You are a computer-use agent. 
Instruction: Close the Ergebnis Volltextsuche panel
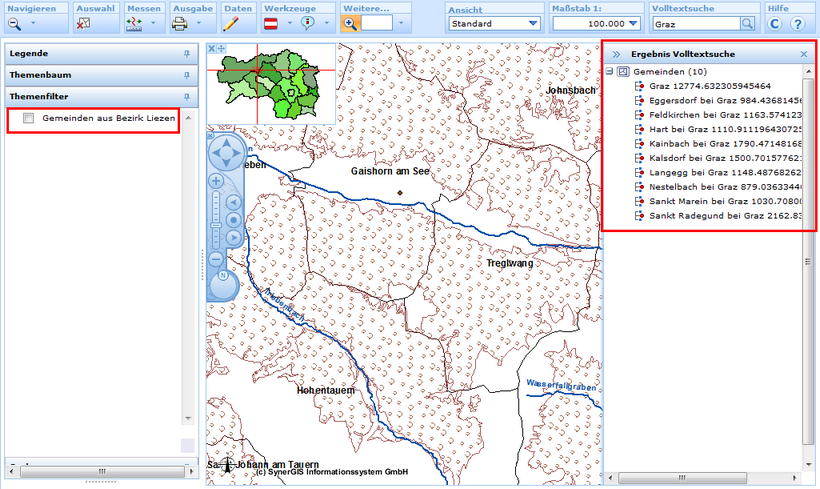click(x=804, y=54)
